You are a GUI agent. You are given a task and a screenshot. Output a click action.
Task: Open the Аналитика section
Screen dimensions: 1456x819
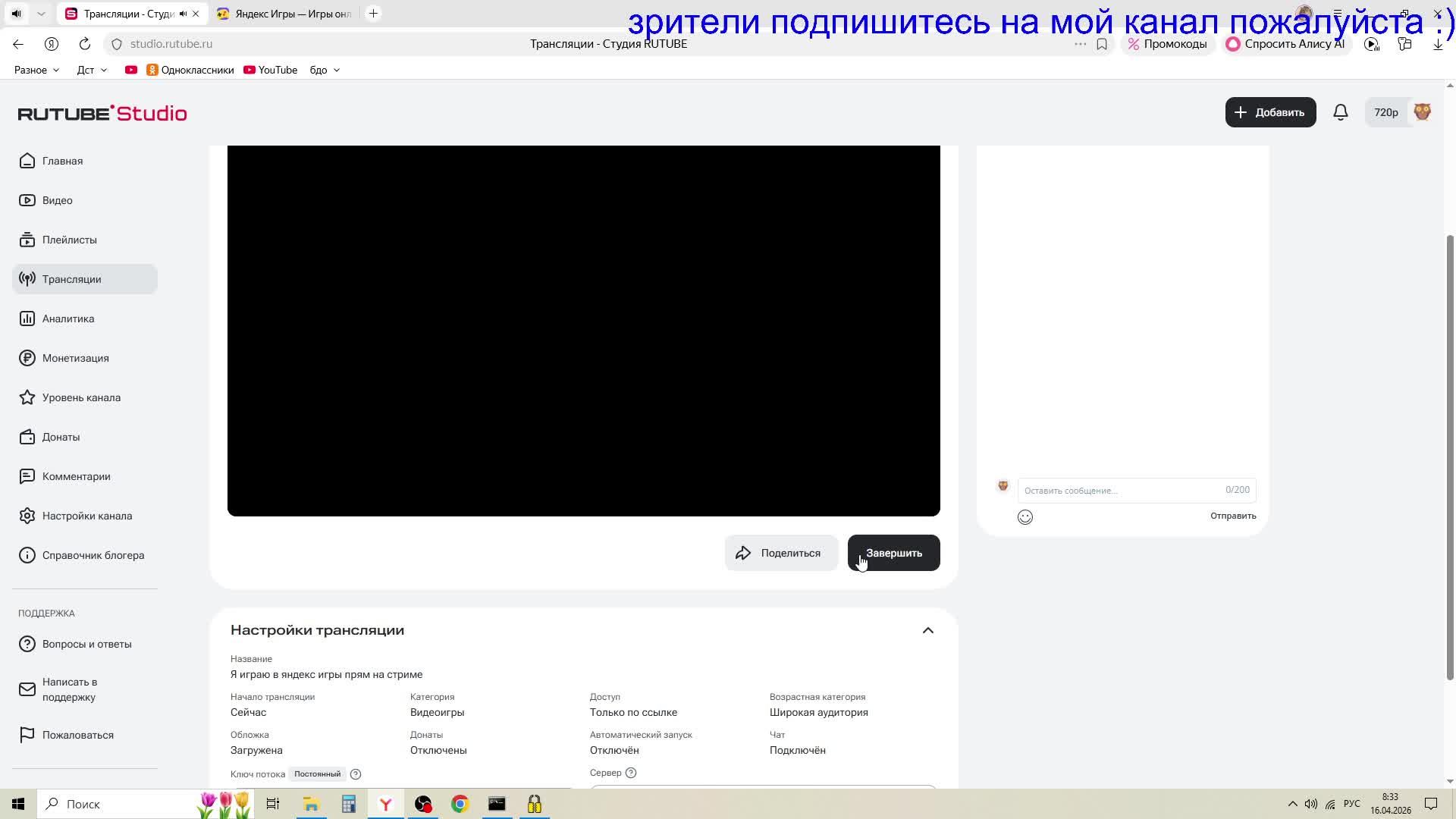(67, 318)
